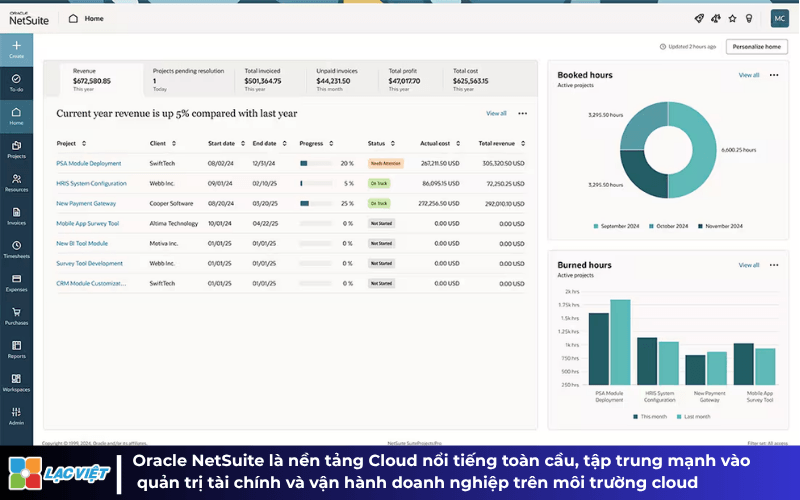This screenshot has height=500, width=800.
Task: Click the November 2024 legend swatch
Action: pyautogui.click(x=701, y=226)
